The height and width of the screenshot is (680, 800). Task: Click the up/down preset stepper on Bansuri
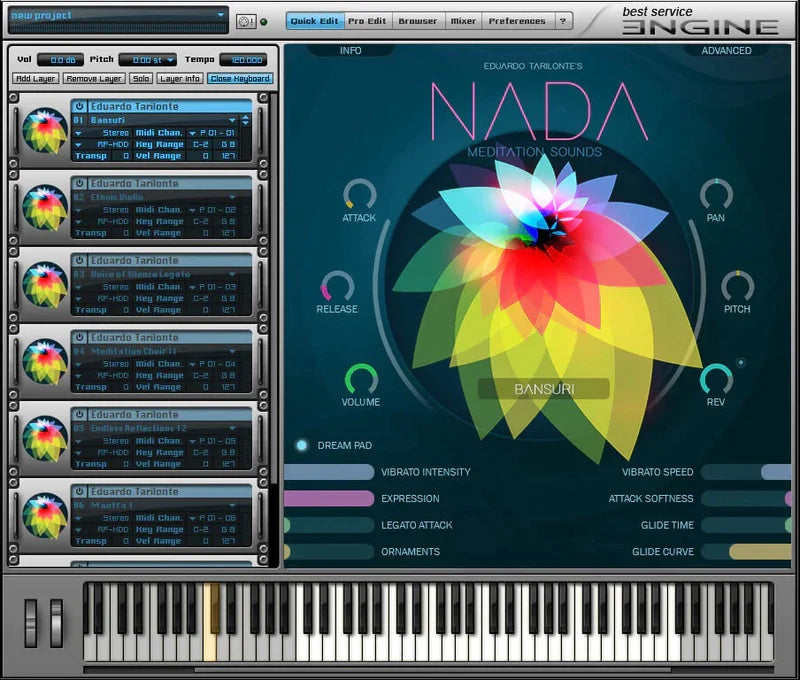tap(246, 120)
